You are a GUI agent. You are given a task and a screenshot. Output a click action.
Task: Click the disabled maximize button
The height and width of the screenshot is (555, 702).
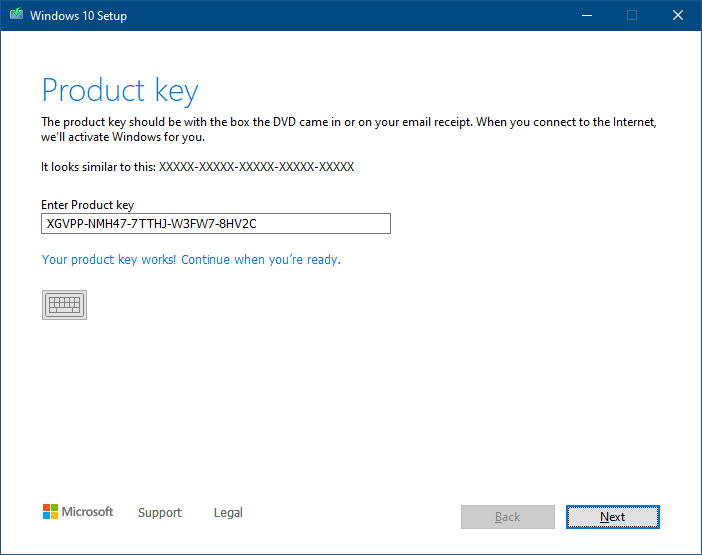(632, 16)
